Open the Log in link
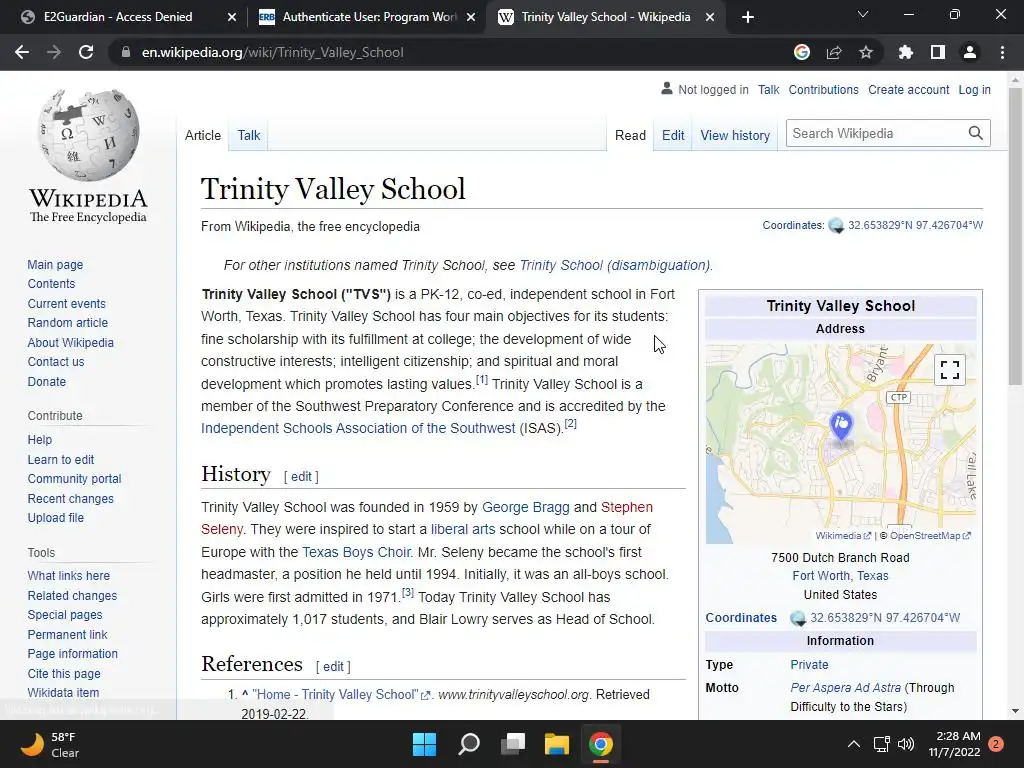 (x=974, y=89)
